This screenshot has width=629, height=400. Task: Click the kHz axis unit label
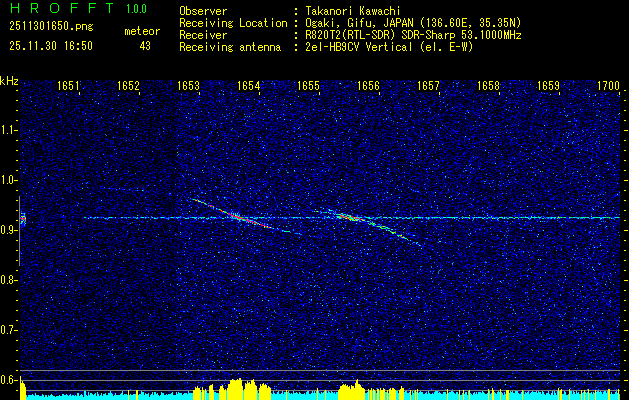(x=9, y=81)
